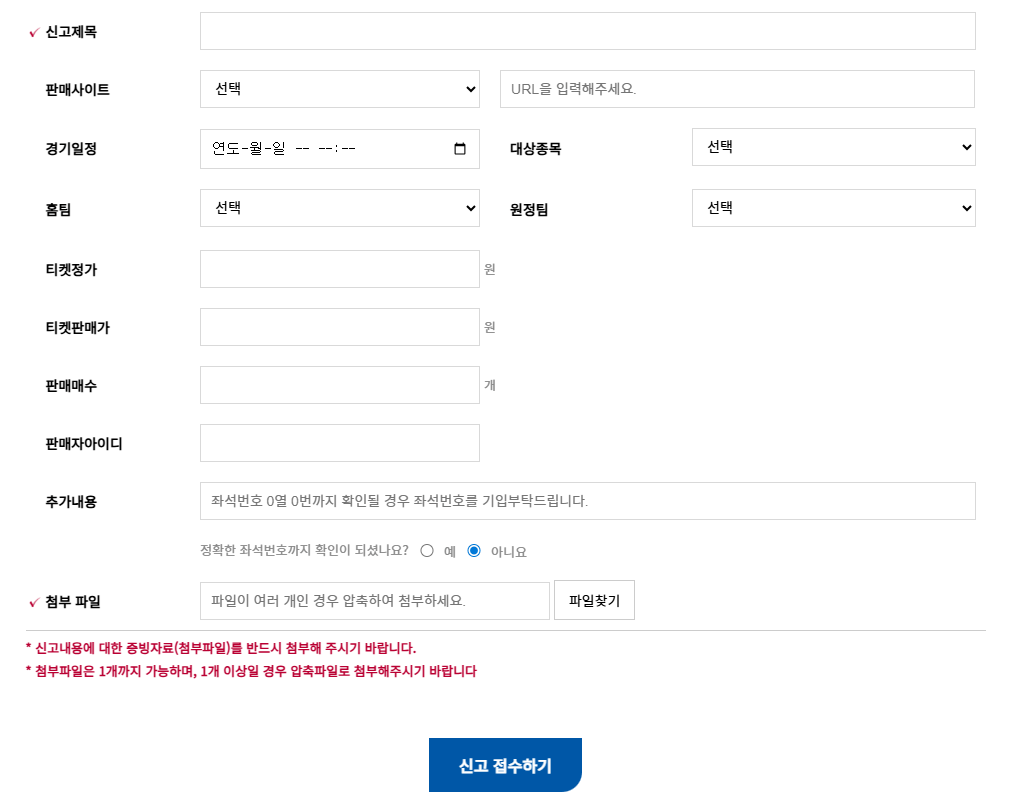
Task: Focus the URL input field
Action: (x=737, y=89)
